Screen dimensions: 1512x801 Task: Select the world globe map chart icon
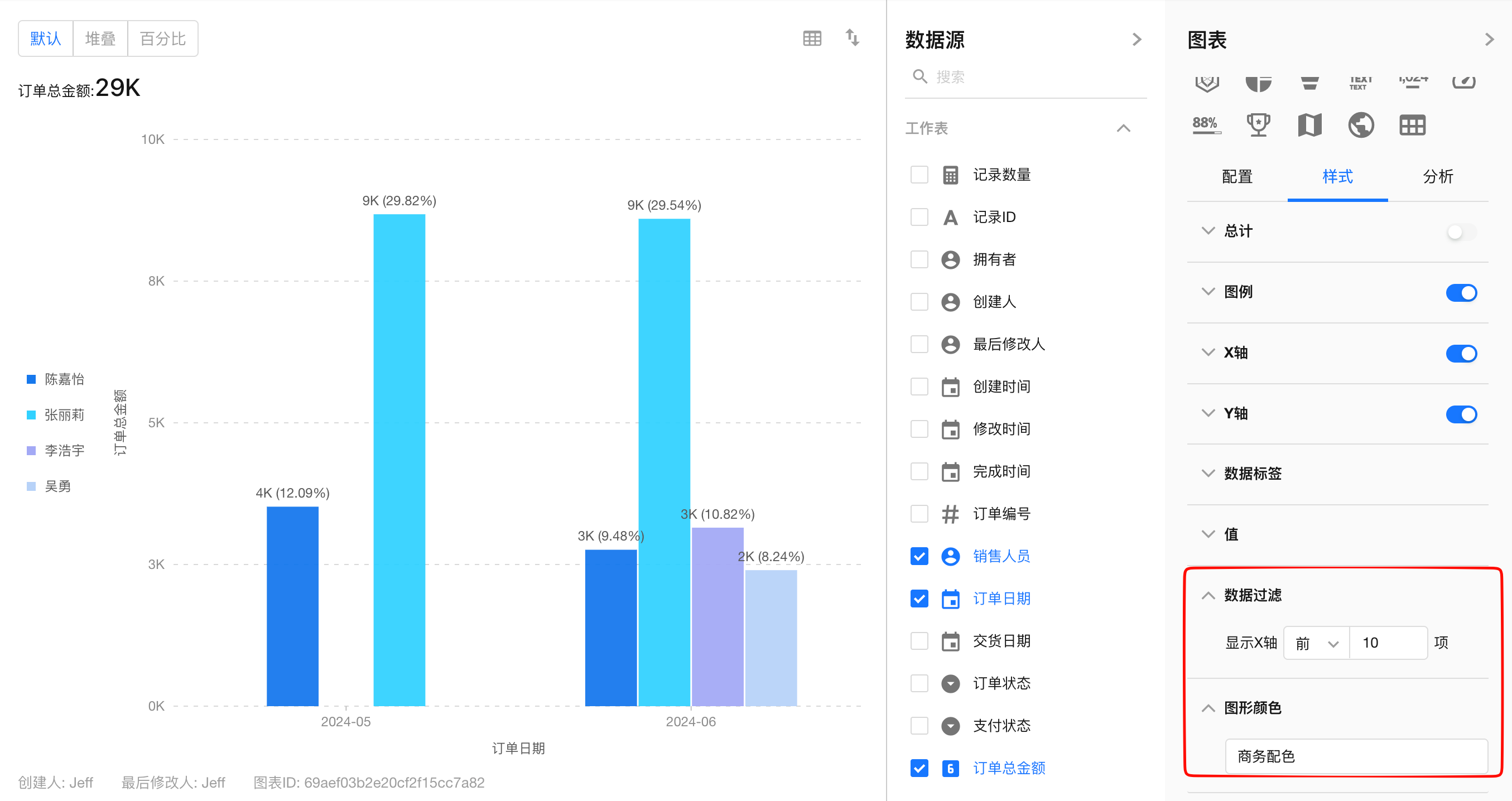click(1361, 124)
